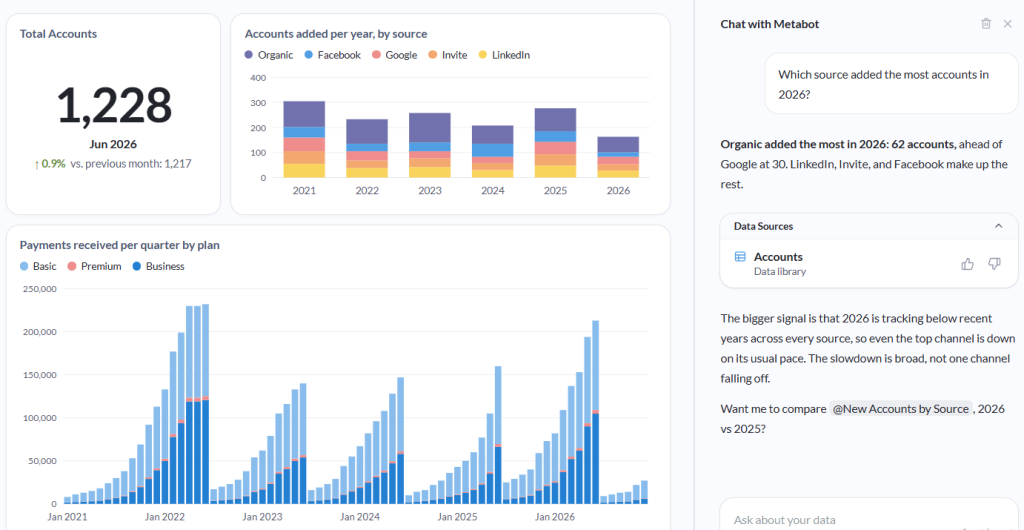Screen dimensions: 1024x530
Task: Clear the Metabot chat with trash icon
Action: (985, 23)
